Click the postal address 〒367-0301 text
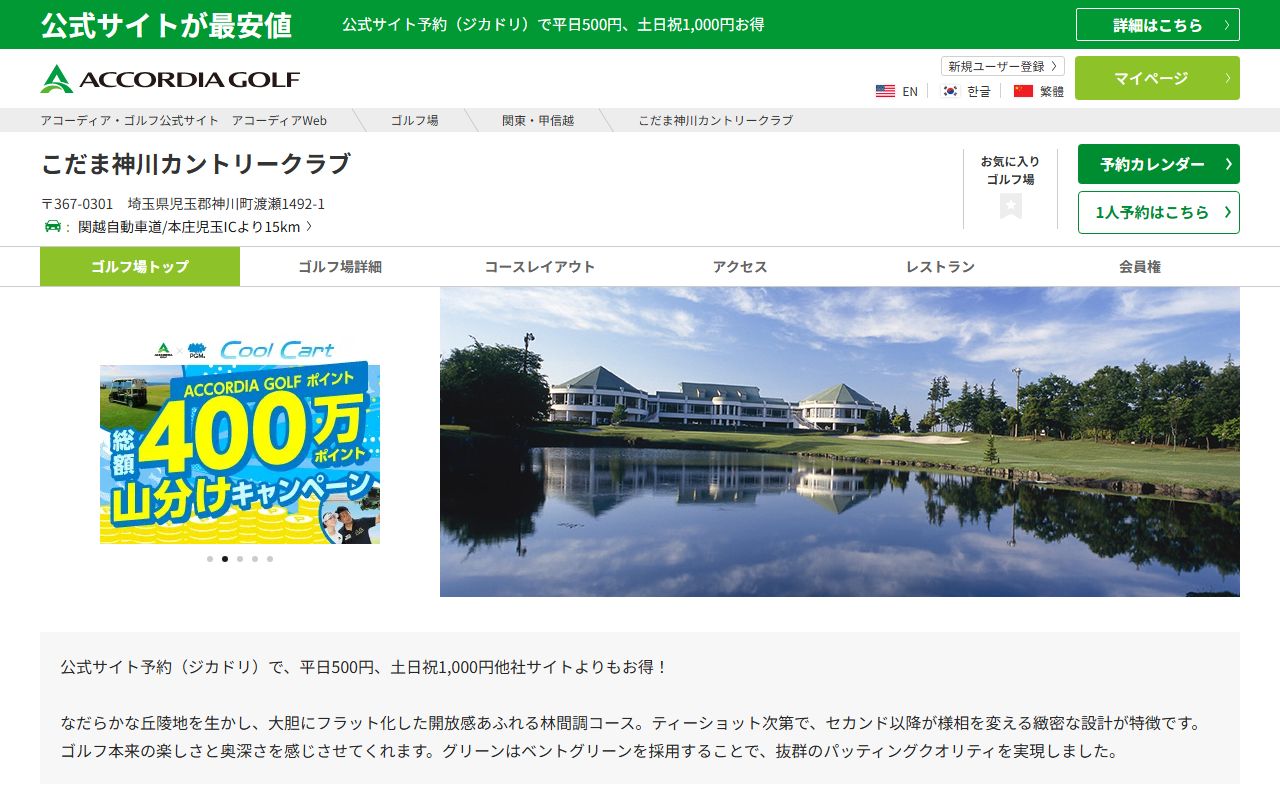 pos(183,204)
